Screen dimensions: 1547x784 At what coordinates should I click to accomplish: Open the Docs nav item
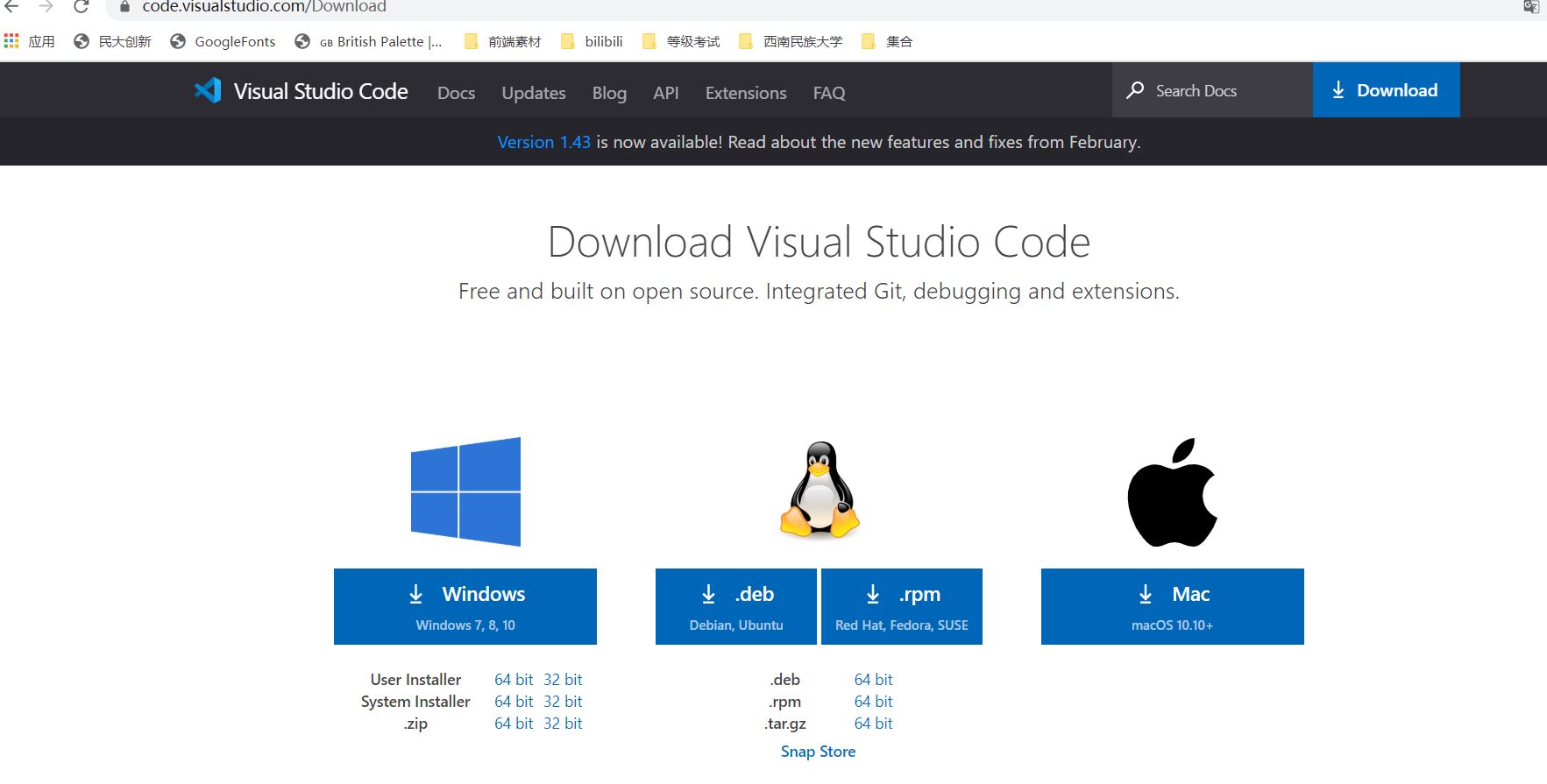(456, 93)
